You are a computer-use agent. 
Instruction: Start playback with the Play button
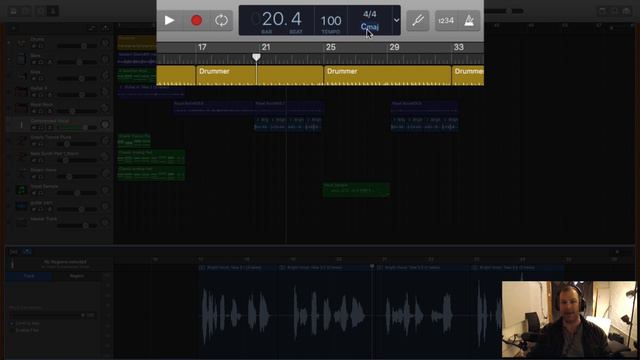169,20
